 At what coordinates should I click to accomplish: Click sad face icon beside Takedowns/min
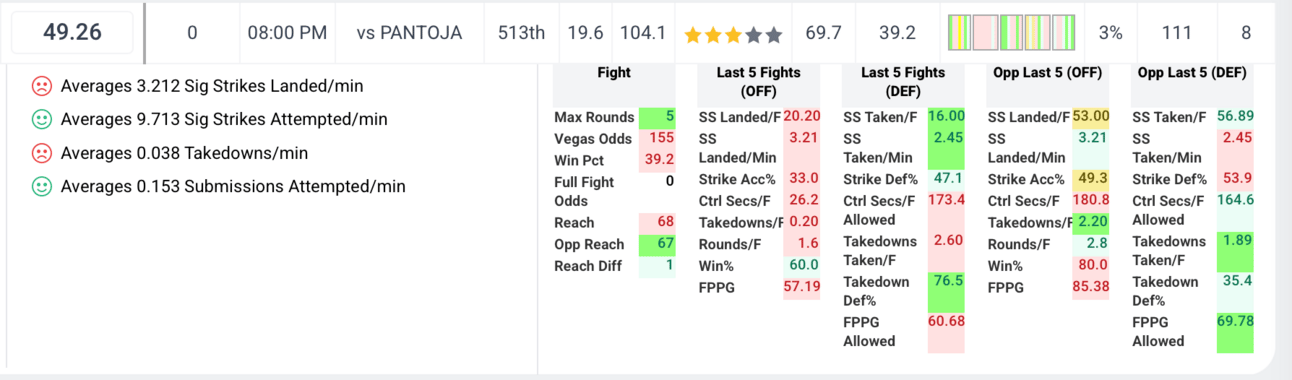pos(42,153)
